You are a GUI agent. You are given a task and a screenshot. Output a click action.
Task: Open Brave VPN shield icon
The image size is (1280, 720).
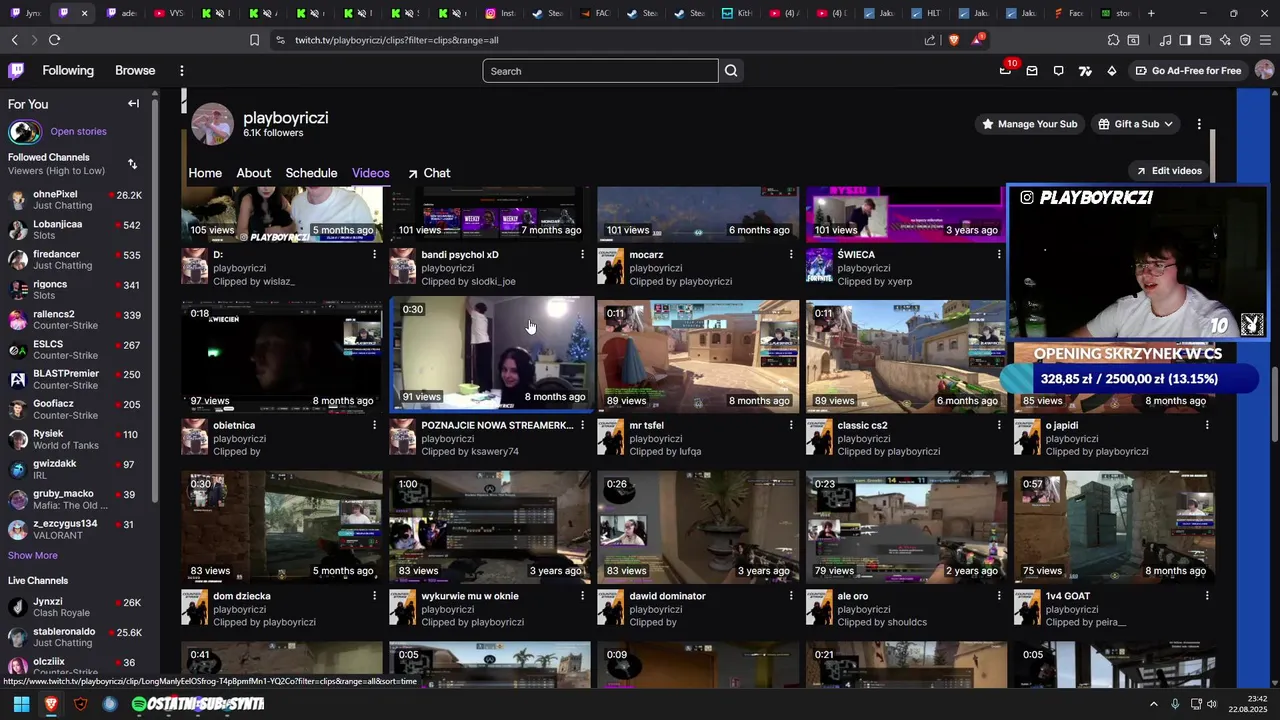[x=1245, y=40]
